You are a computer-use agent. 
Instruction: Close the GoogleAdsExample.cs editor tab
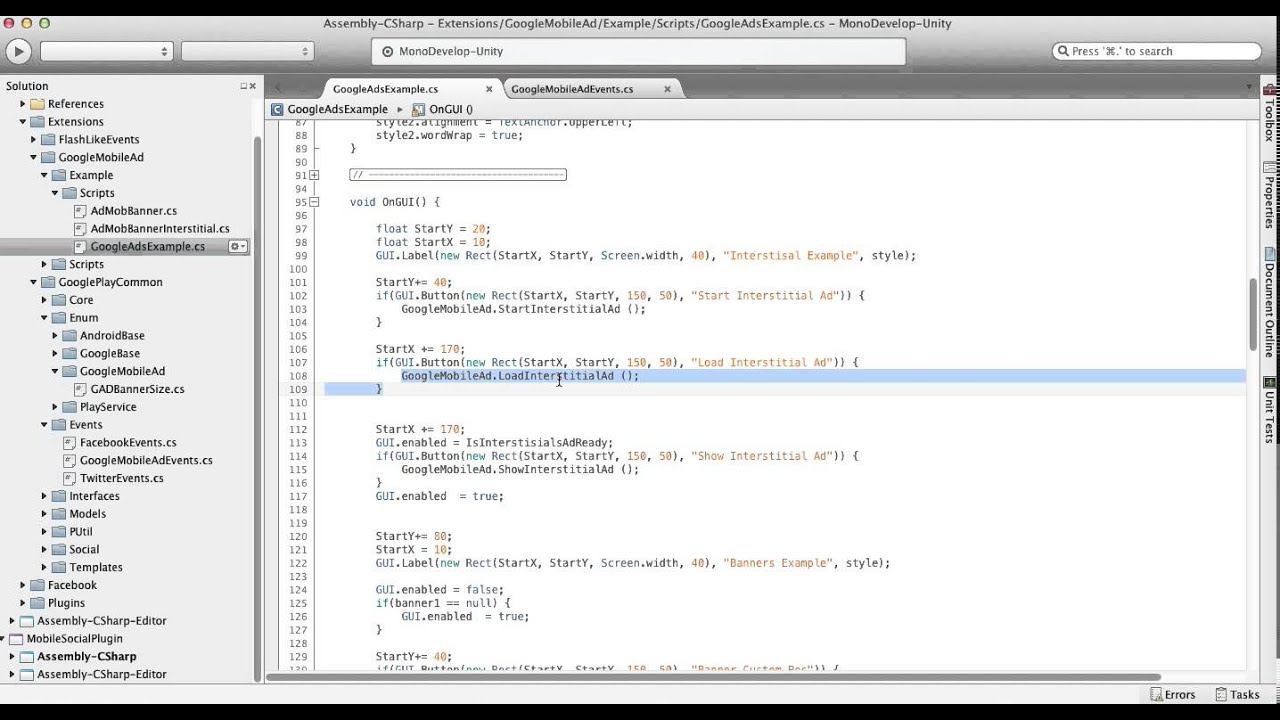(x=489, y=89)
